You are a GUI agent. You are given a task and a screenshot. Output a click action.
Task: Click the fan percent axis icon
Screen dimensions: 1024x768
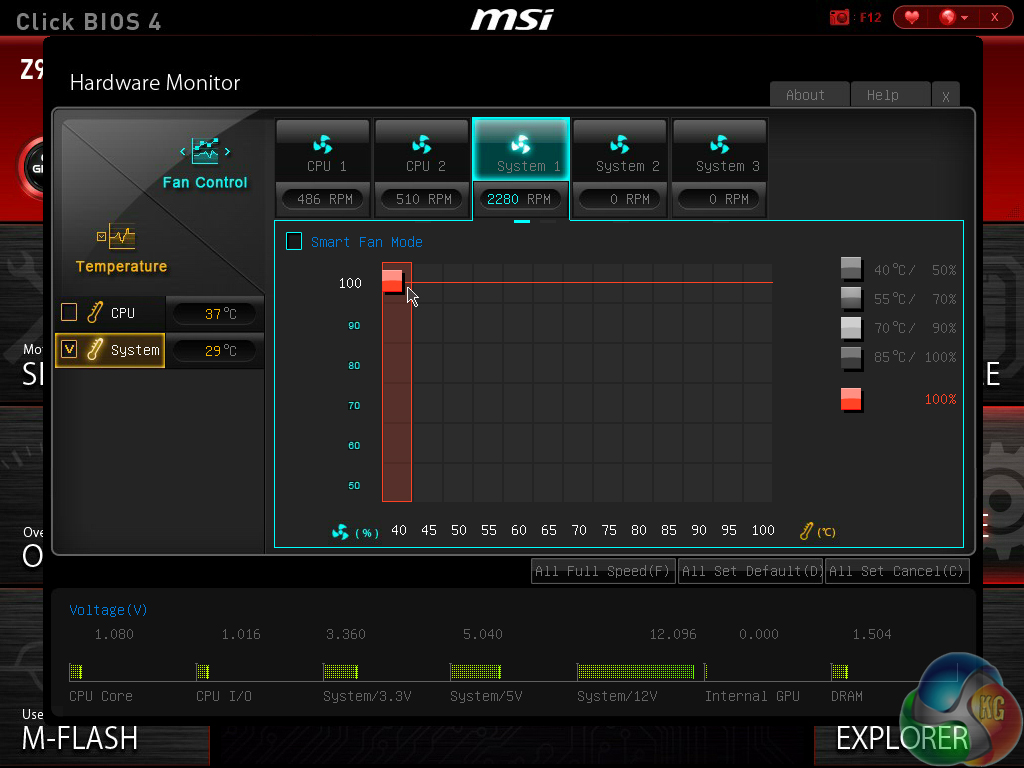coord(340,532)
